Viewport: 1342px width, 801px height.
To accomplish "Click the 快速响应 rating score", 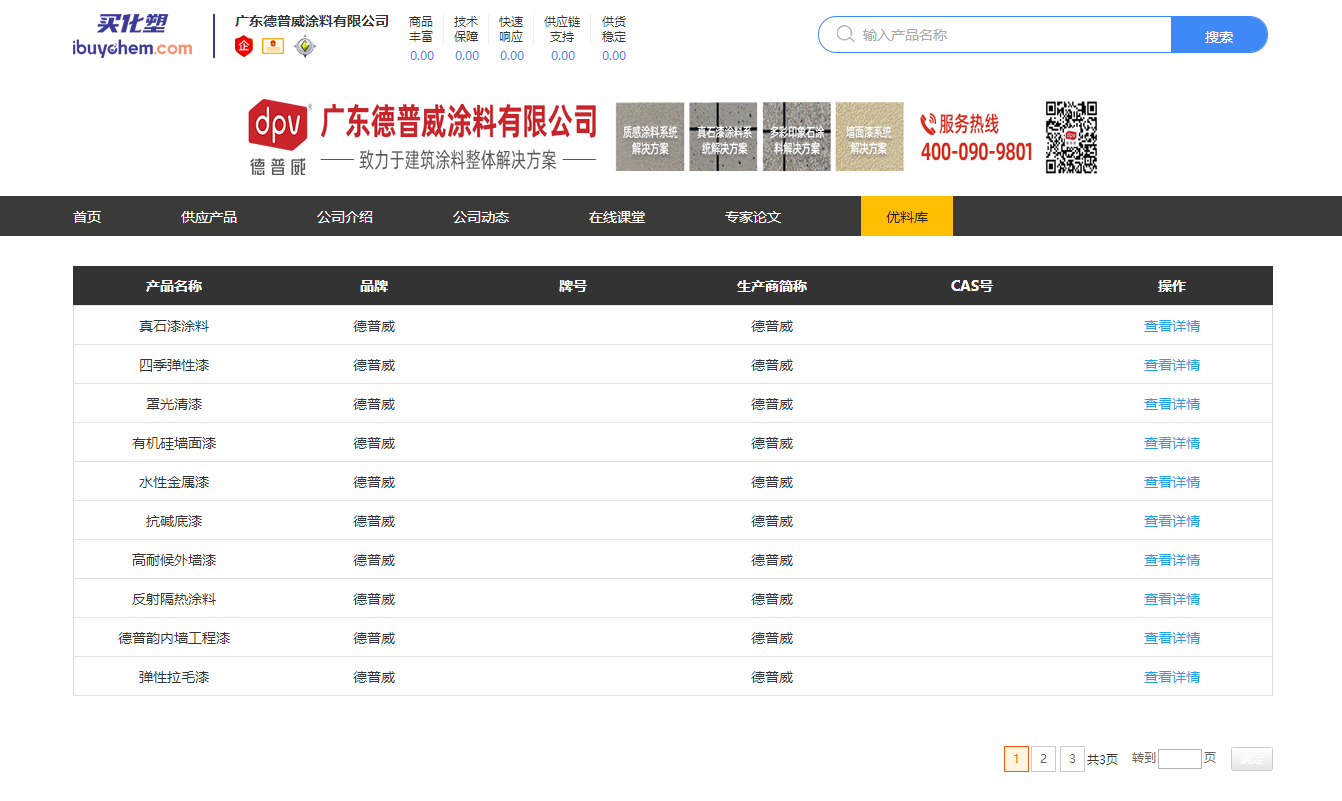I will pyautogui.click(x=512, y=56).
